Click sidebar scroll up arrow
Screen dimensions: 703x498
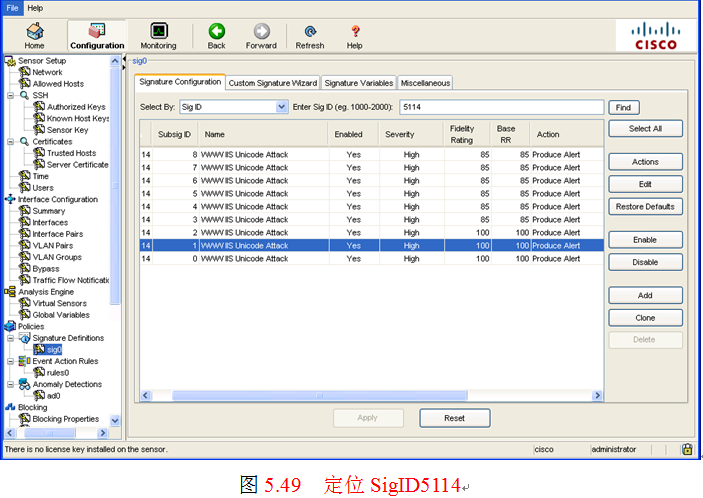click(x=115, y=61)
